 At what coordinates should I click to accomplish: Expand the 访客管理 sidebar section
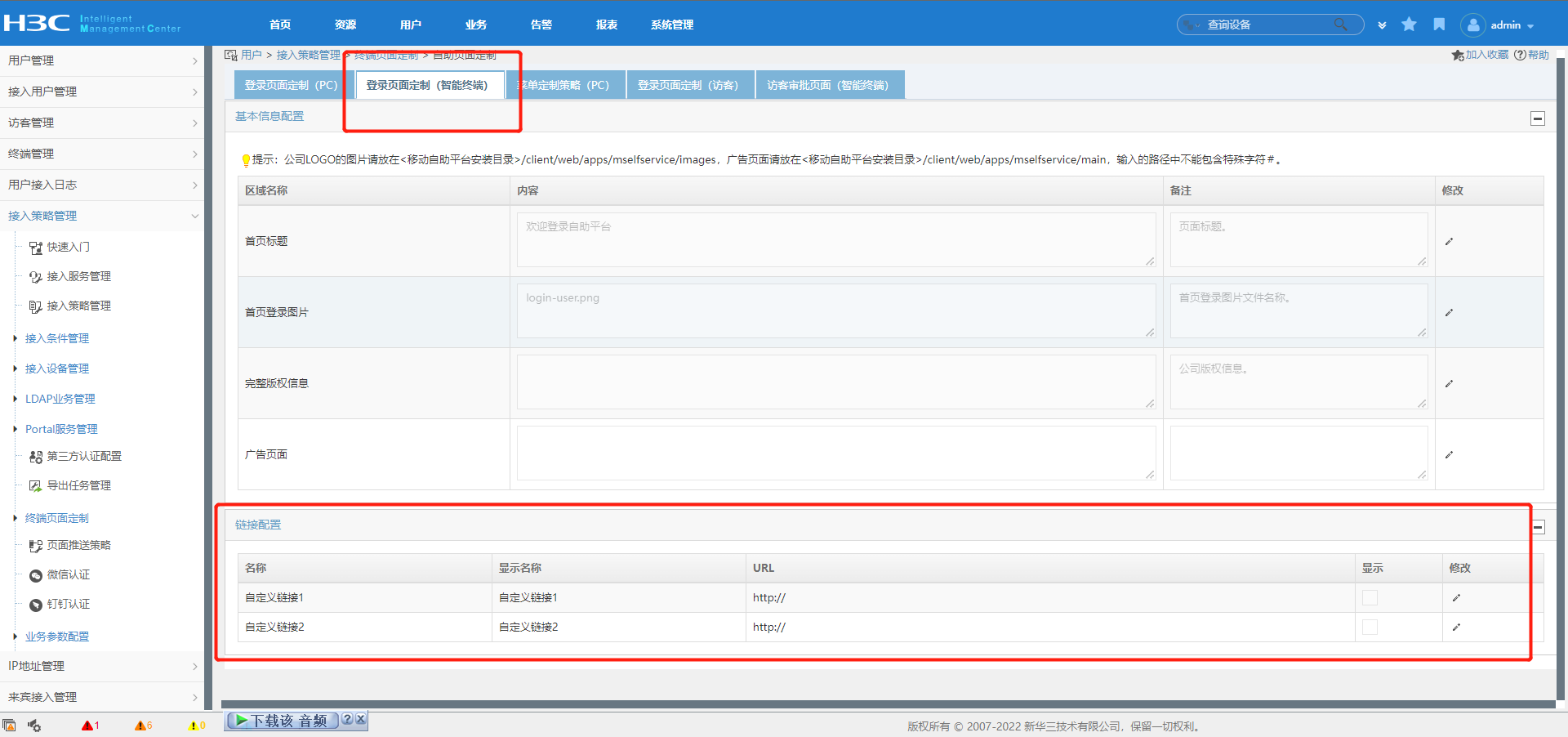102,123
